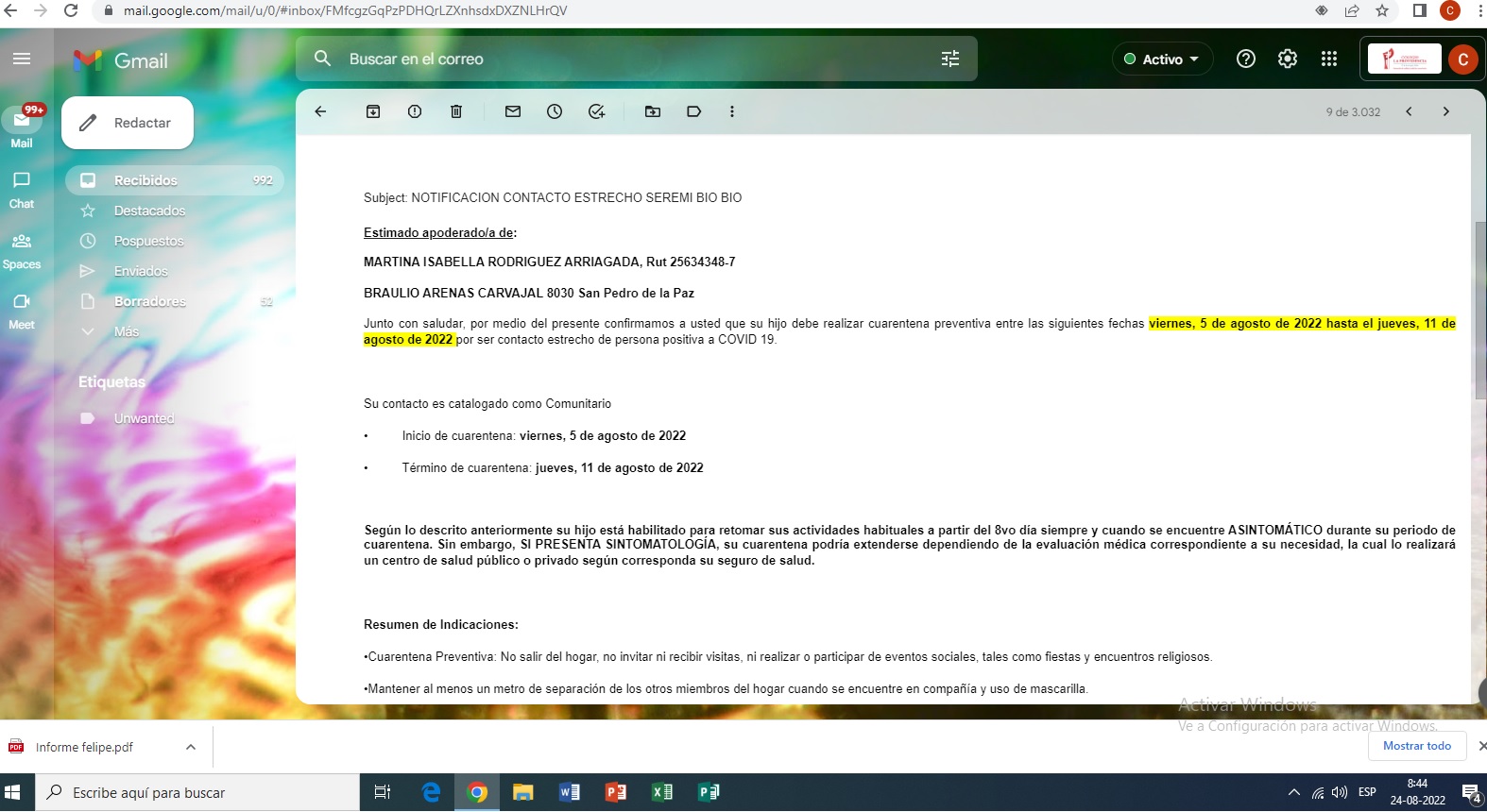
Task: Report this email as spam
Action: coord(415,111)
